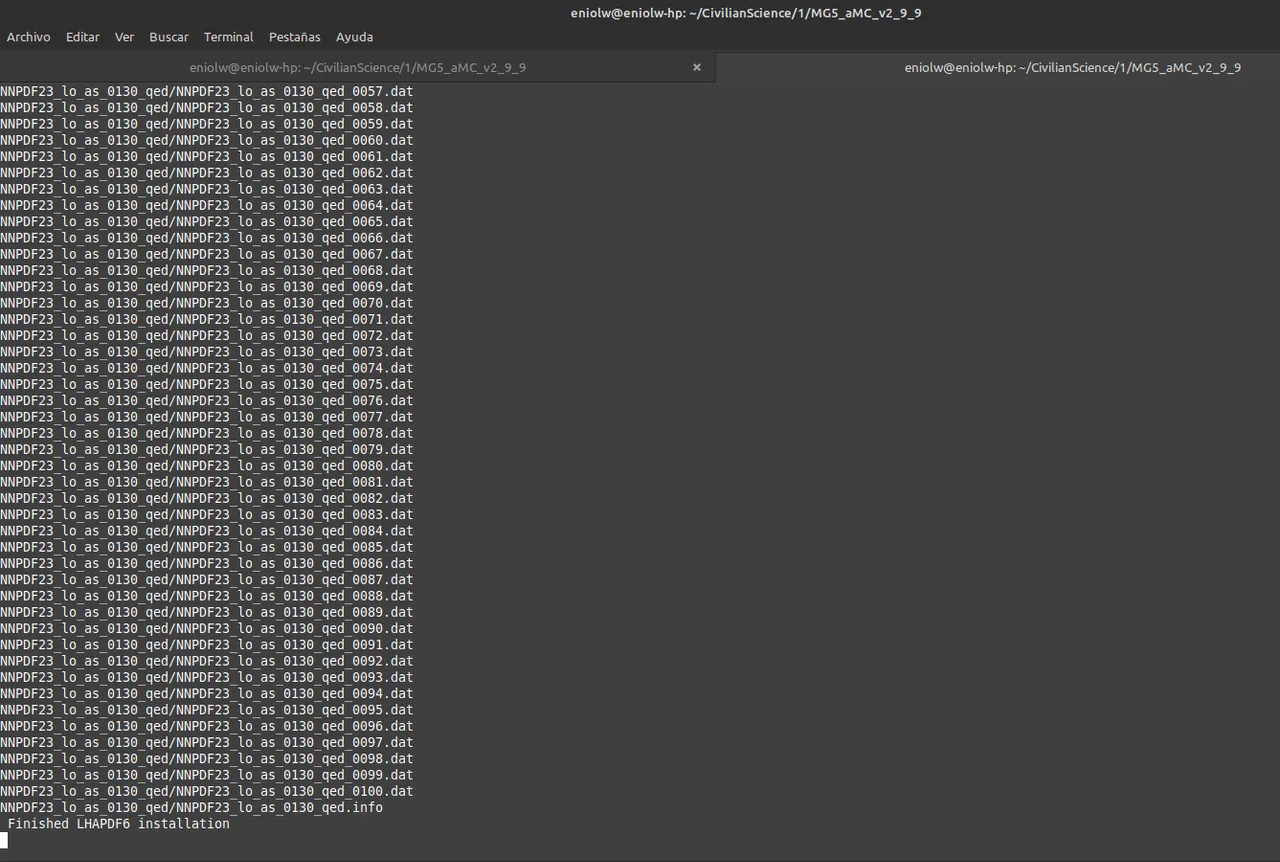Click the line ending in qed_0094.dat
Viewport: 1280px width, 862px height.
pyautogui.click(x=206, y=693)
